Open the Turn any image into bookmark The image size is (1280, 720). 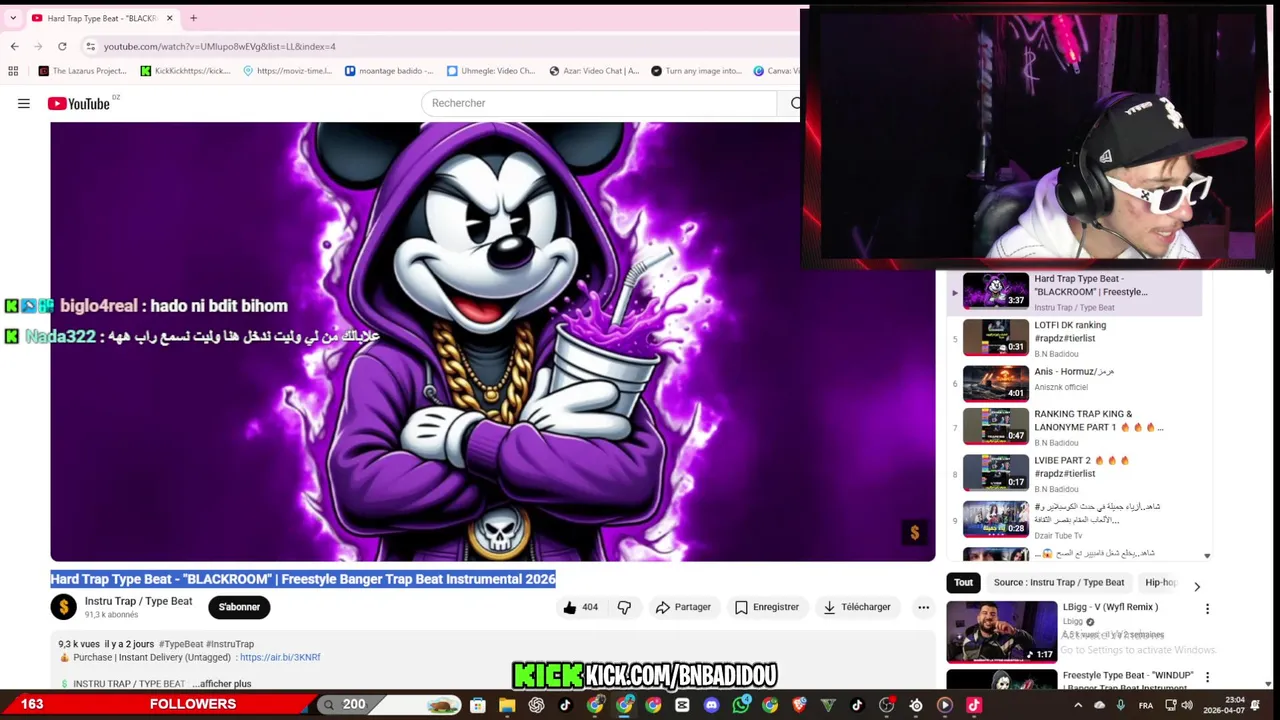(696, 71)
